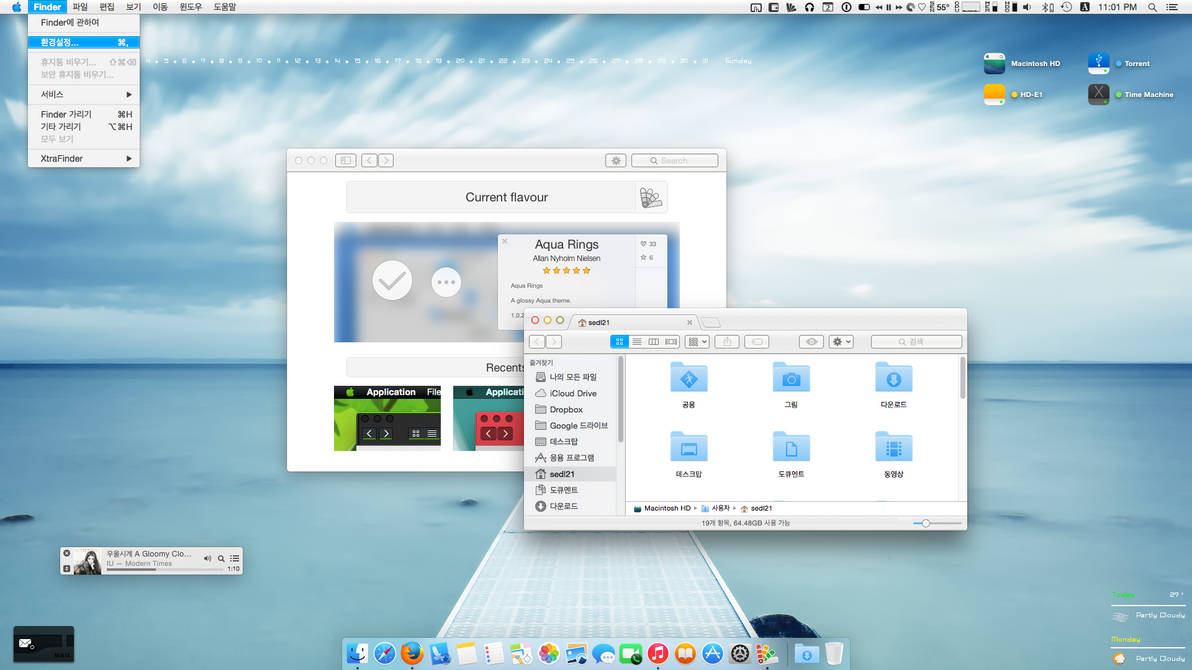The height and width of the screenshot is (670, 1192).
Task: Click the checkmark circle on Aqua Rings preview
Action: [392, 281]
